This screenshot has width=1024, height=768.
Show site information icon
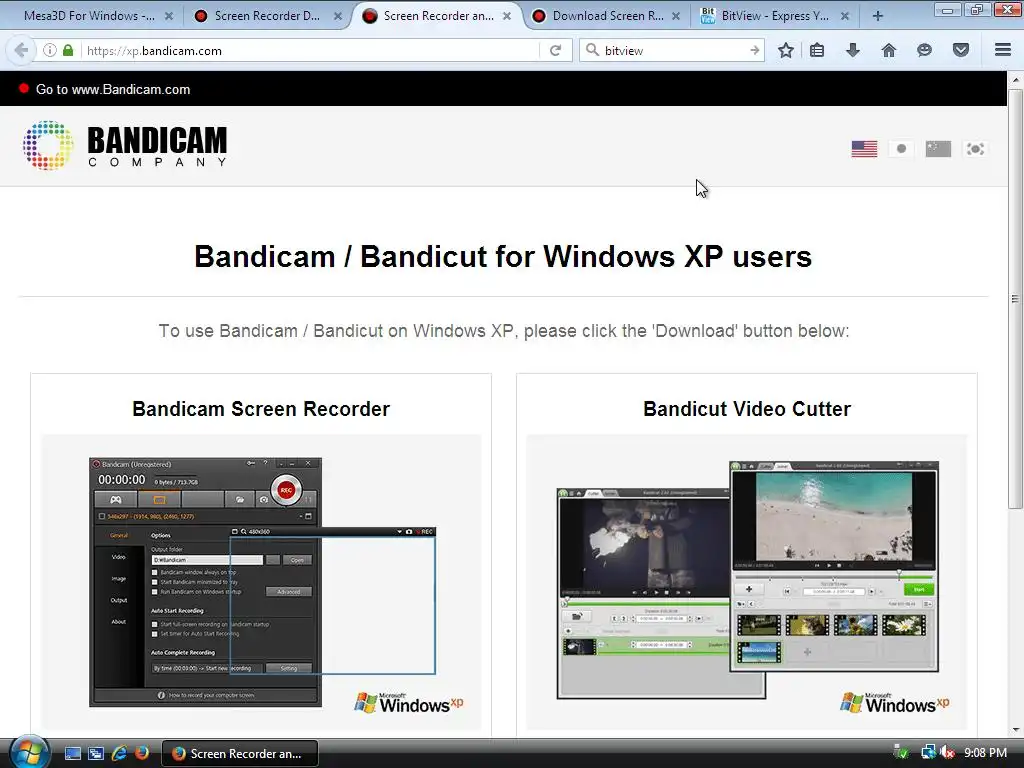(50, 50)
